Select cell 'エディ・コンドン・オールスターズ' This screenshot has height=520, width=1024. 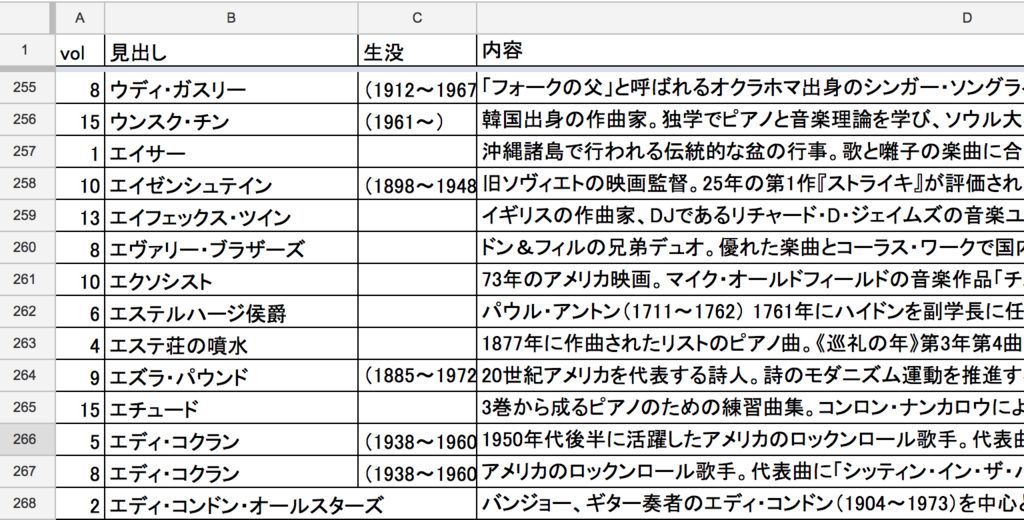tap(231, 504)
